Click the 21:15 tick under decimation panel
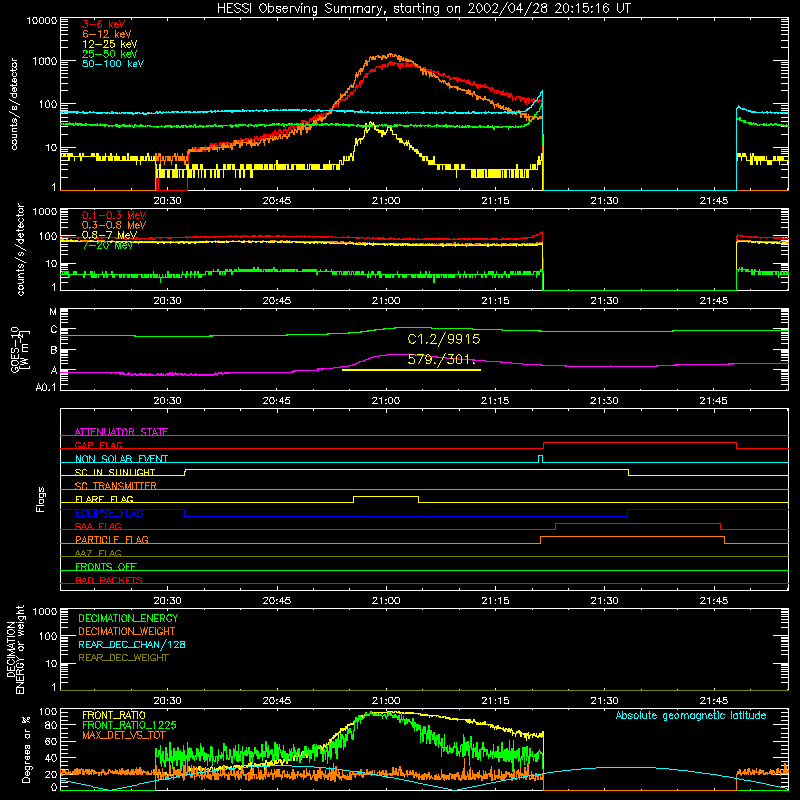 click(495, 701)
